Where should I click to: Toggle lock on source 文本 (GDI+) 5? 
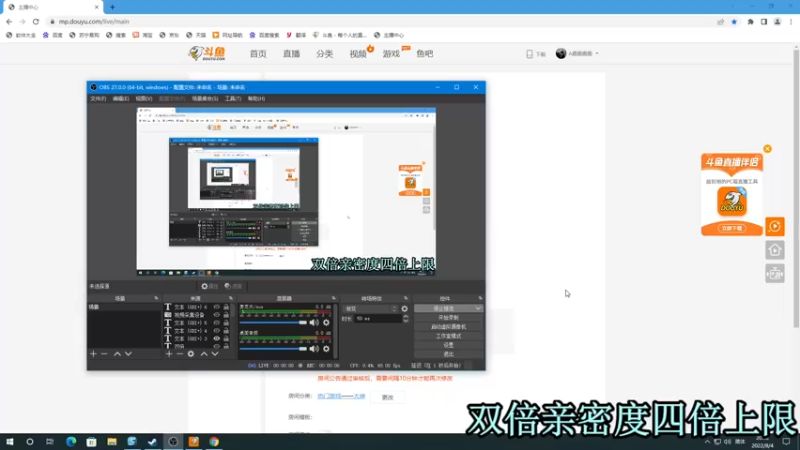[x=226, y=323]
